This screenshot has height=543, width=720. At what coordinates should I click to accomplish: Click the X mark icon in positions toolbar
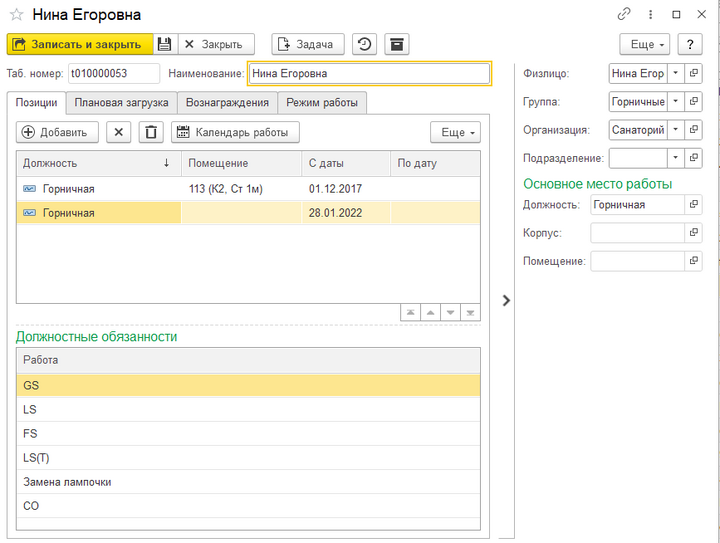(119, 132)
